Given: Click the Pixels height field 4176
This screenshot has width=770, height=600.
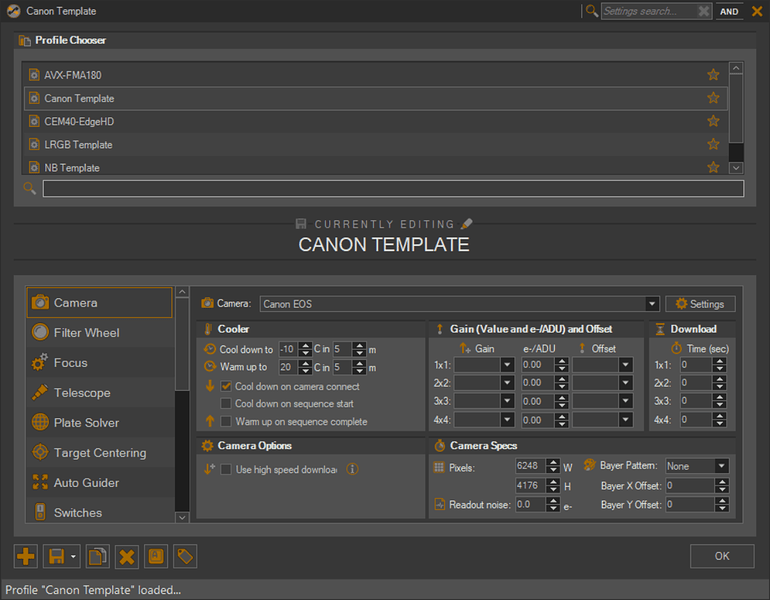Looking at the screenshot, I should 530,486.
